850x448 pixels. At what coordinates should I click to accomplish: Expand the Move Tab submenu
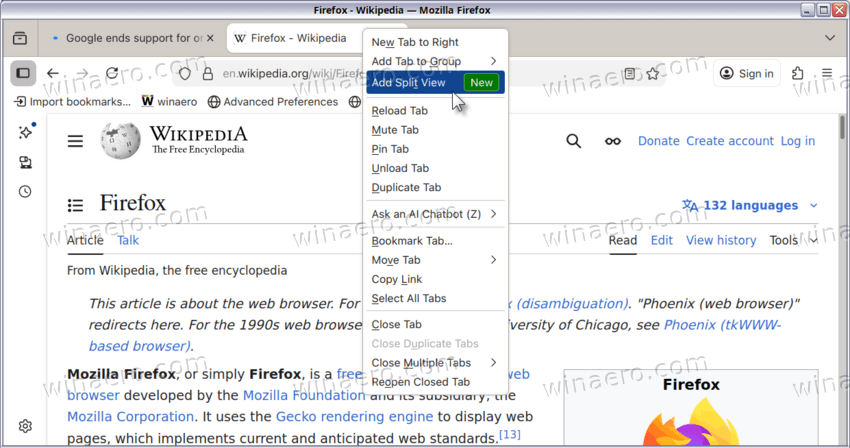[435, 260]
